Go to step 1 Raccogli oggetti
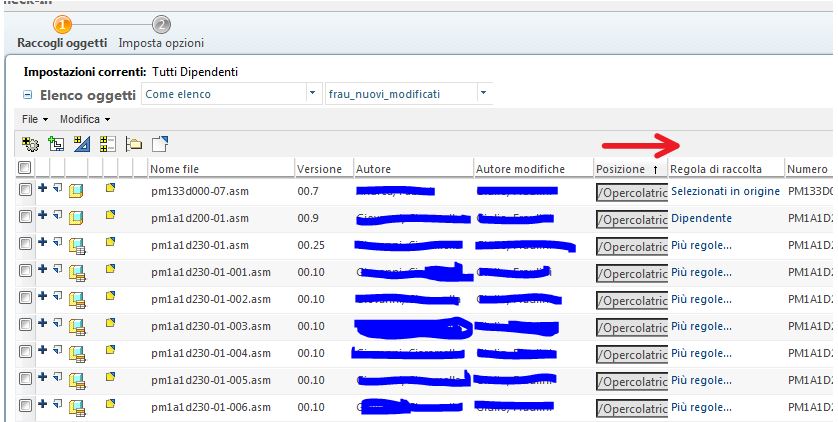The width and height of the screenshot is (838, 422). pyautogui.click(x=62, y=34)
